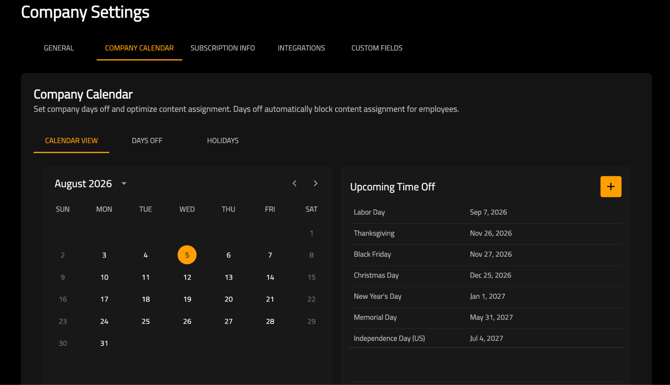Open the Thanksgiving time off row
The height and width of the screenshot is (385, 670).
[x=486, y=233]
